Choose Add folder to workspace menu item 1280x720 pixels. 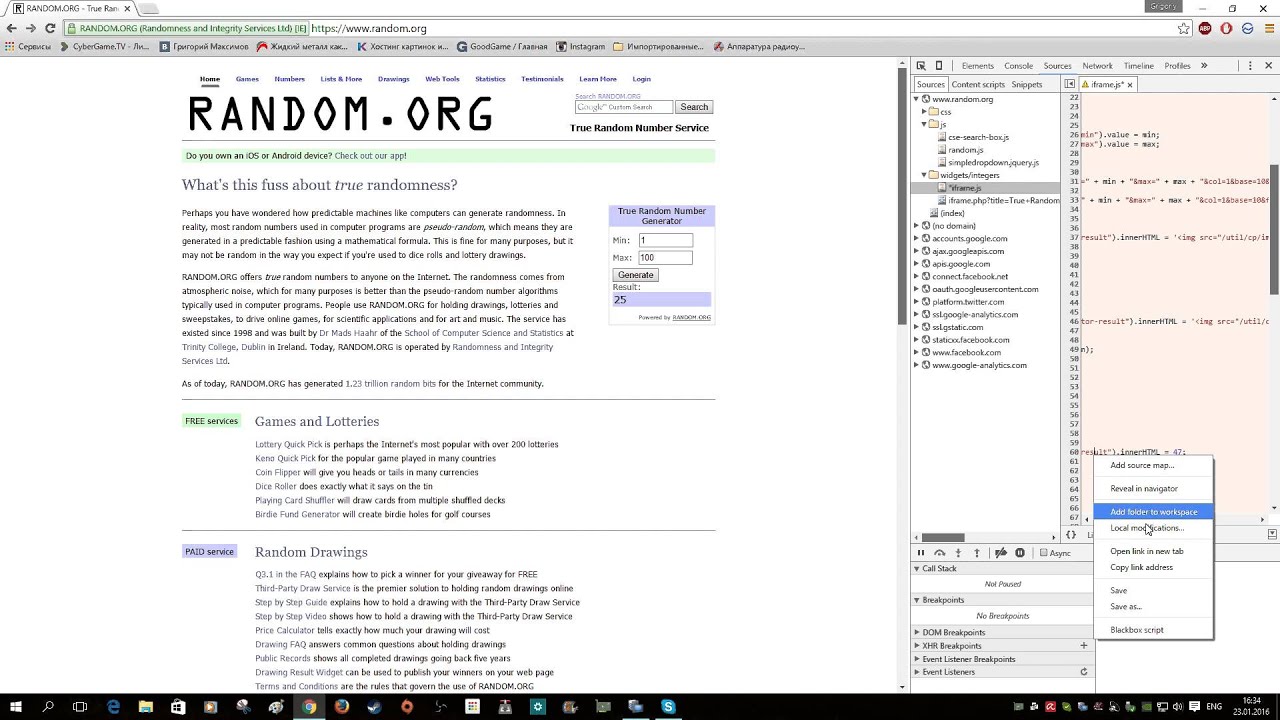tap(1153, 512)
